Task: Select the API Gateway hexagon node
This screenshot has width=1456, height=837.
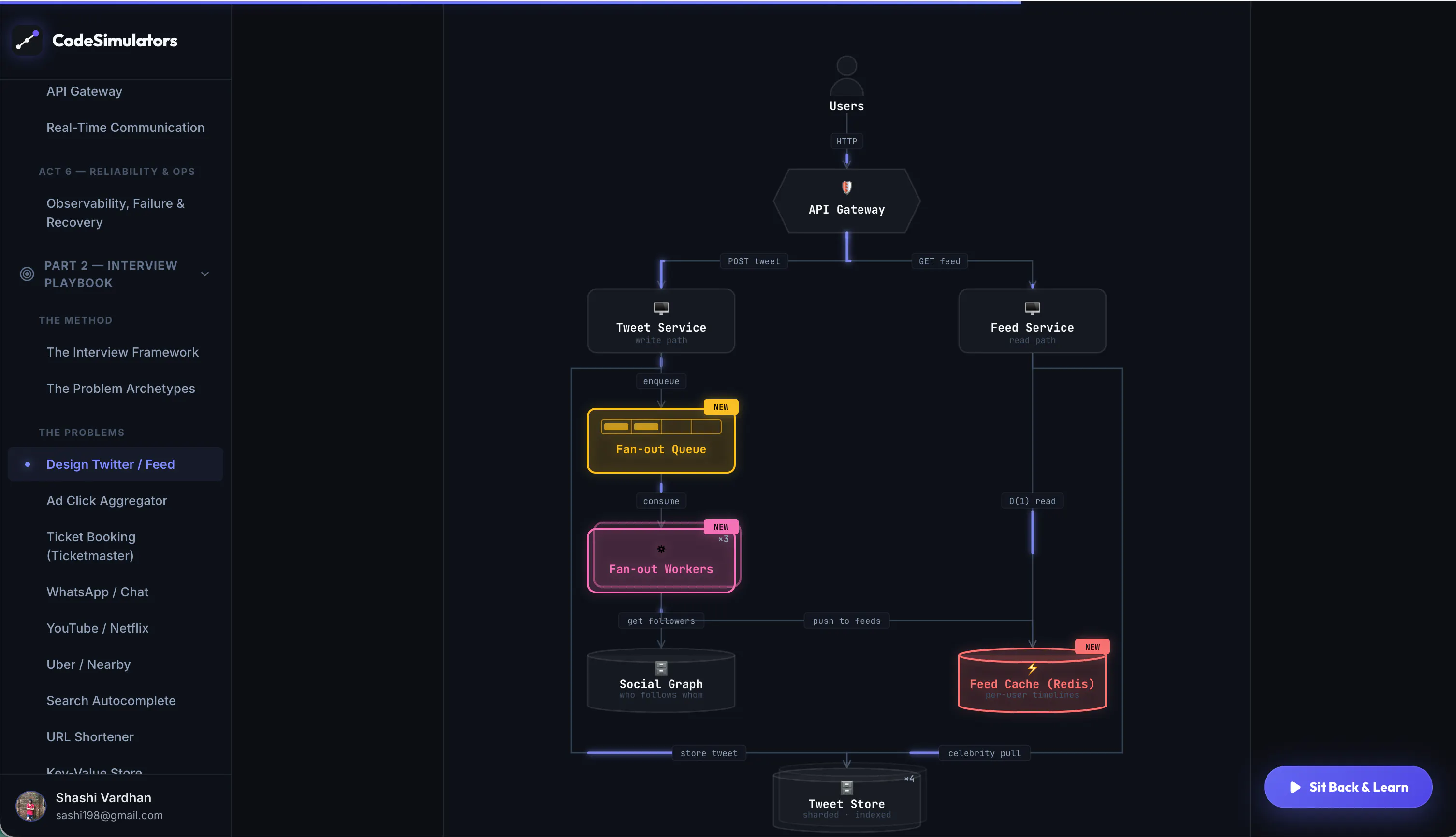Action: pos(846,201)
